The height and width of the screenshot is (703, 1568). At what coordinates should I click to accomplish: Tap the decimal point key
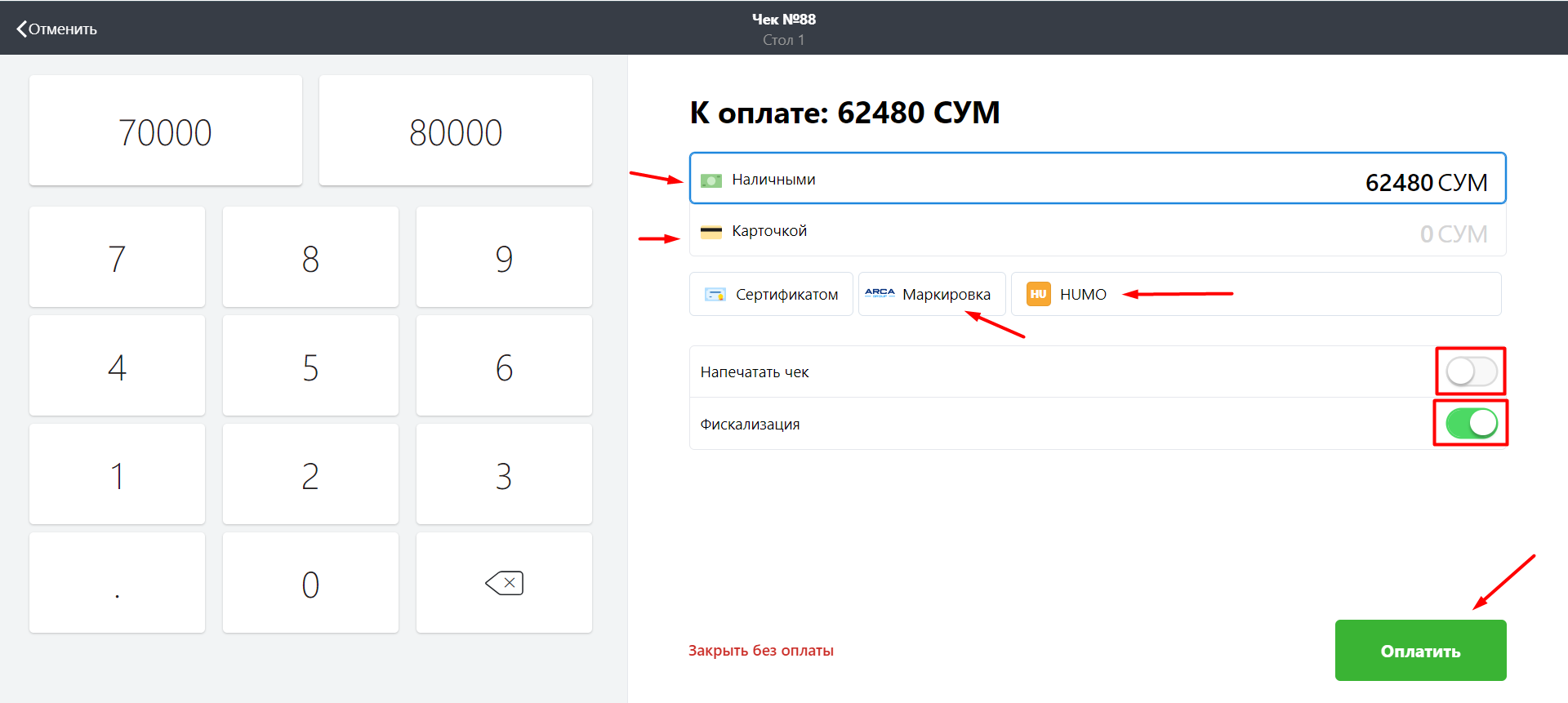pos(117,583)
